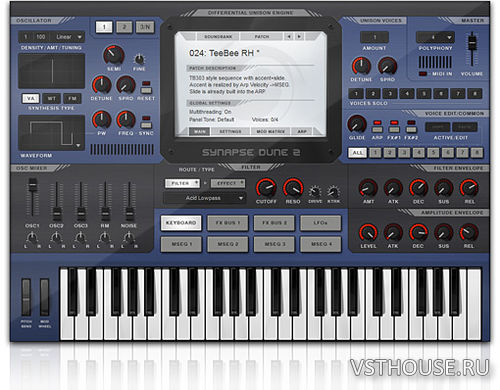This screenshot has height=390, width=500.
Task: Click the OSC1 pan knob
Action: pos(32,237)
